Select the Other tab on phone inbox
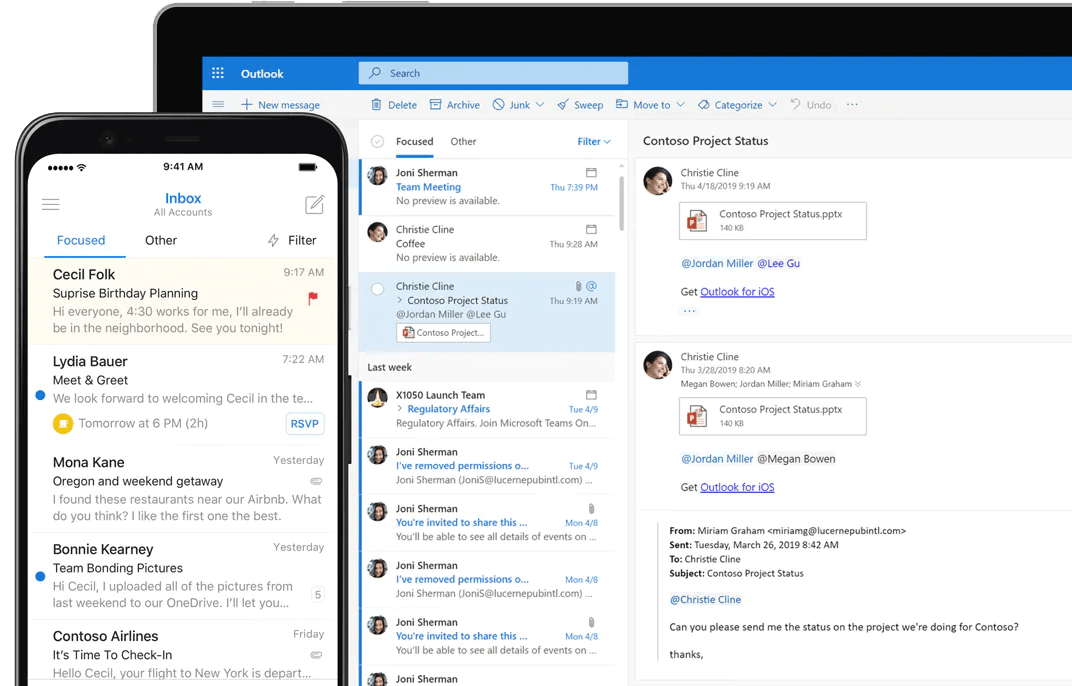Viewport: 1072px width, 686px height. [160, 240]
